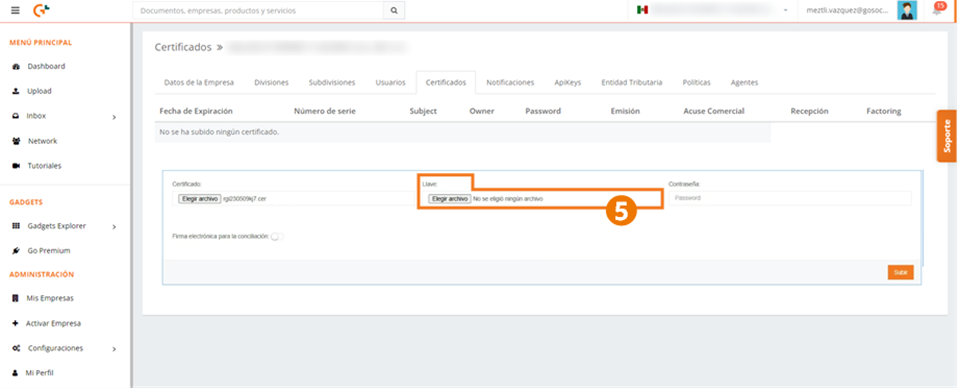Click the 'No se ha subido ningún certificado' row
The width and height of the screenshot is (960, 389).
(x=463, y=132)
